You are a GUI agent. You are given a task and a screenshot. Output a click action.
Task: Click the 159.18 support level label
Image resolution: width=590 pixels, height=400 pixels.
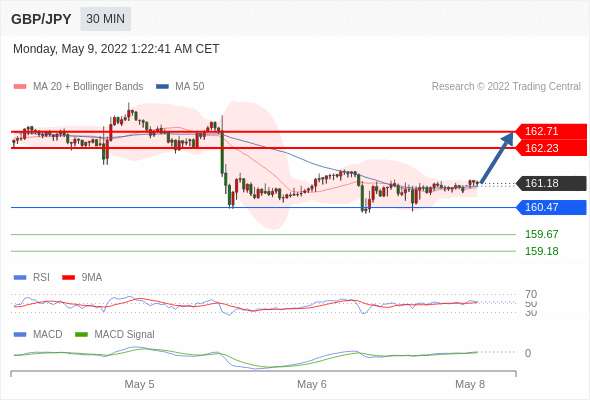point(542,251)
